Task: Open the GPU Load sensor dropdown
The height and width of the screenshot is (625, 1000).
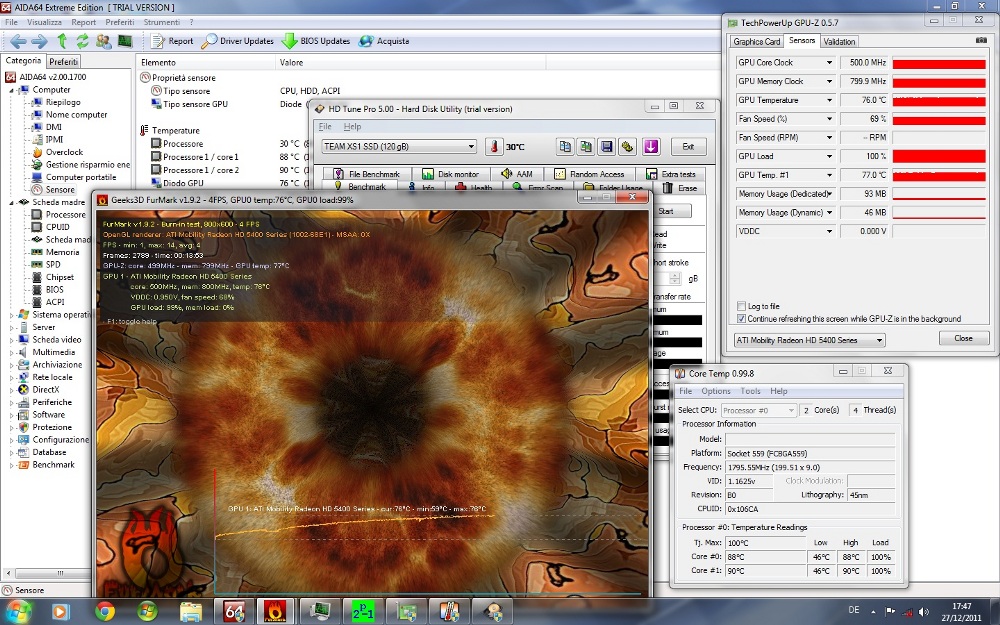Action: pyautogui.click(x=829, y=156)
